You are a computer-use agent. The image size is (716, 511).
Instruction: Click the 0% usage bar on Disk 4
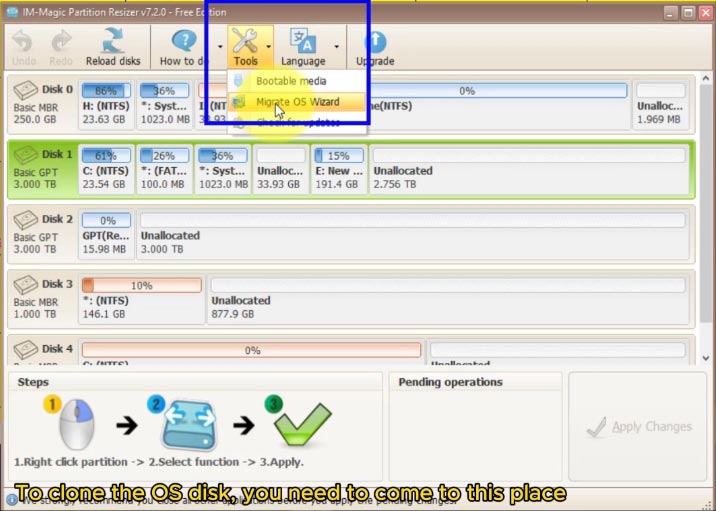point(251,350)
